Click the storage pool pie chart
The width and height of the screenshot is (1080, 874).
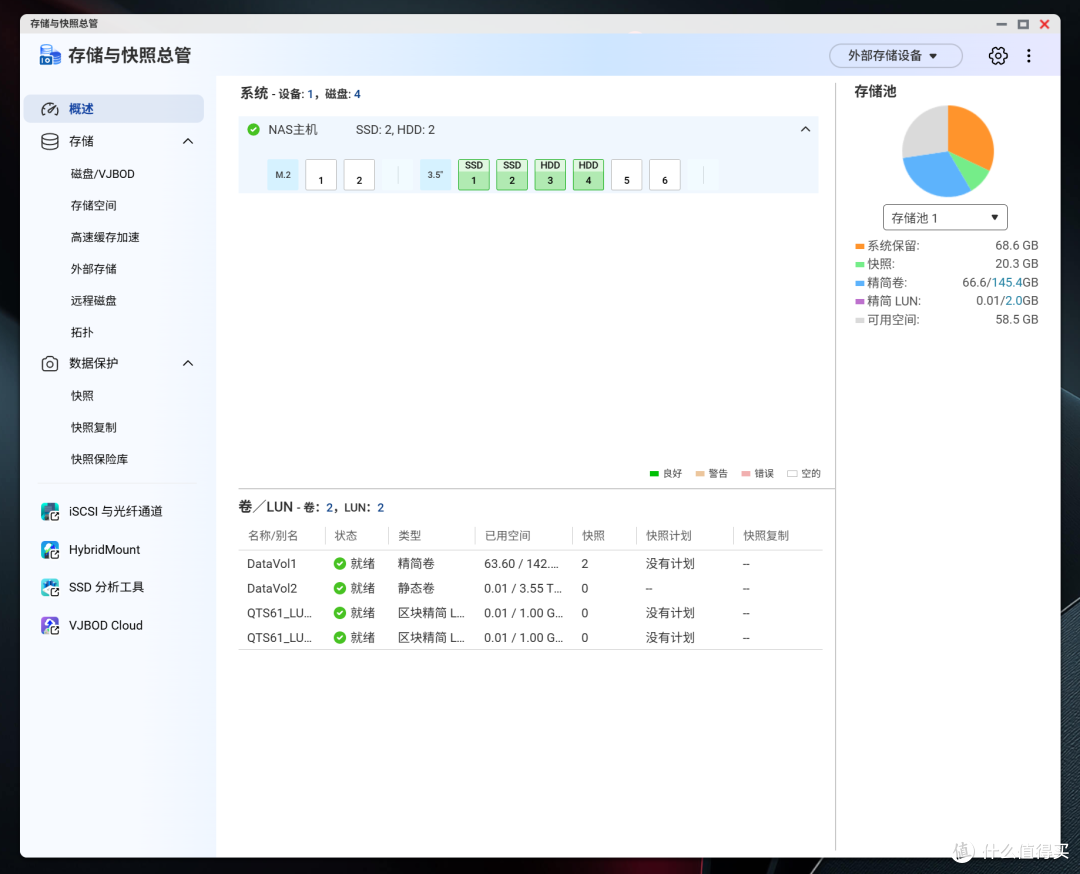pos(948,151)
